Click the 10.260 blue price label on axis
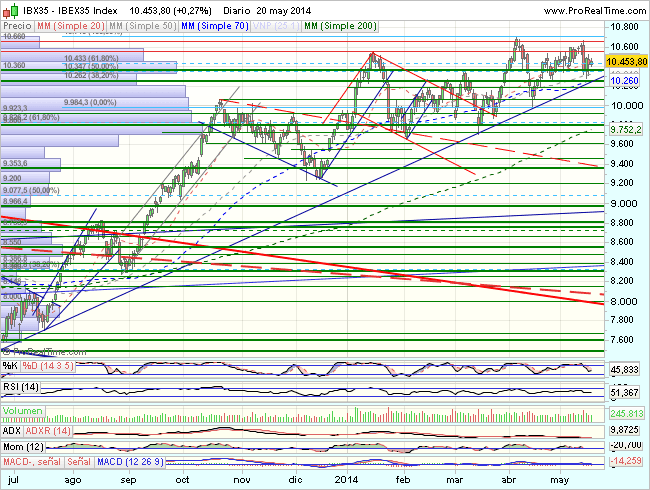The width and height of the screenshot is (650, 490). point(624,81)
